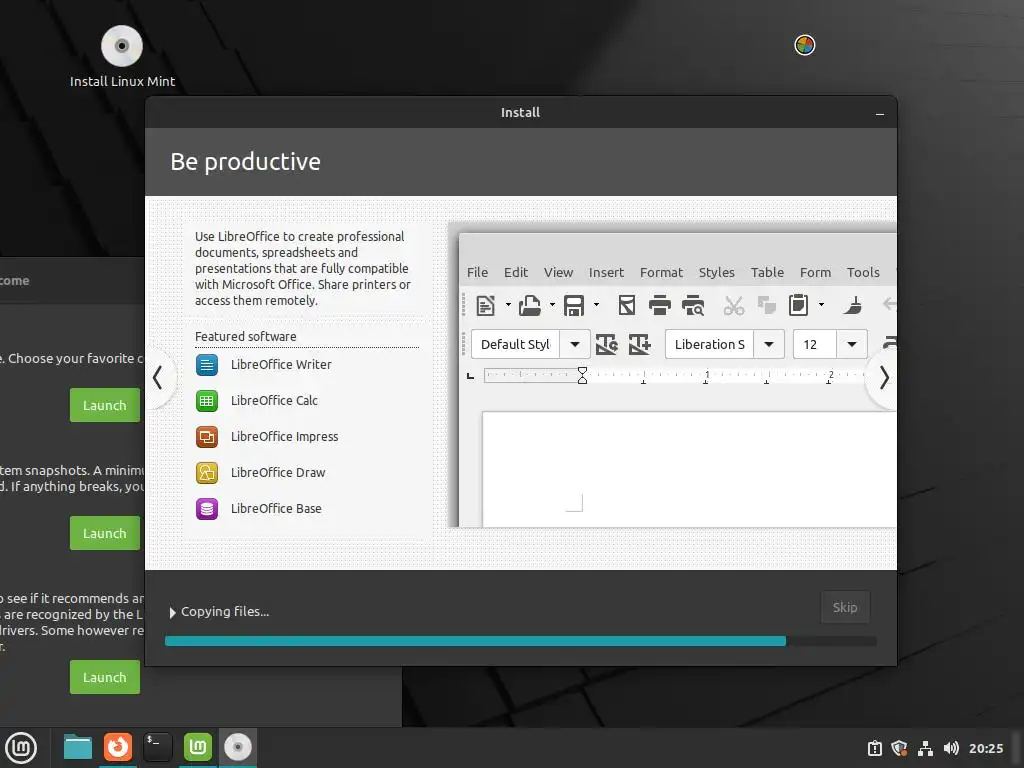Click the Default Style paragraph style field
Screen dimensions: 1024x768
(x=515, y=344)
